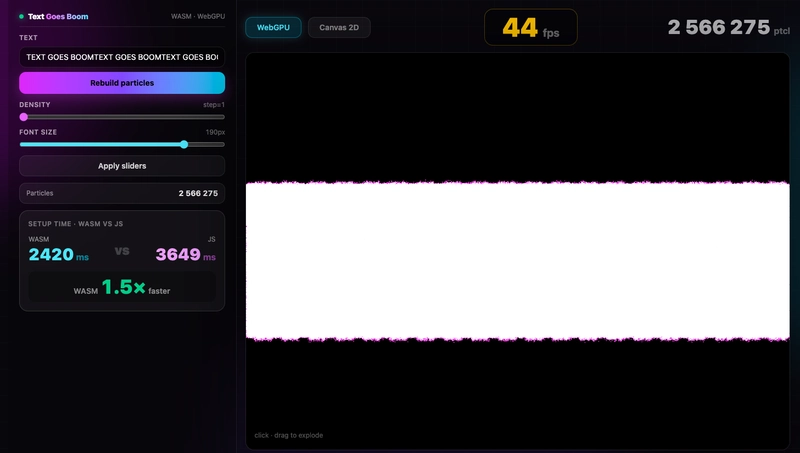Click the JS 3649 ms timing value

185,255
